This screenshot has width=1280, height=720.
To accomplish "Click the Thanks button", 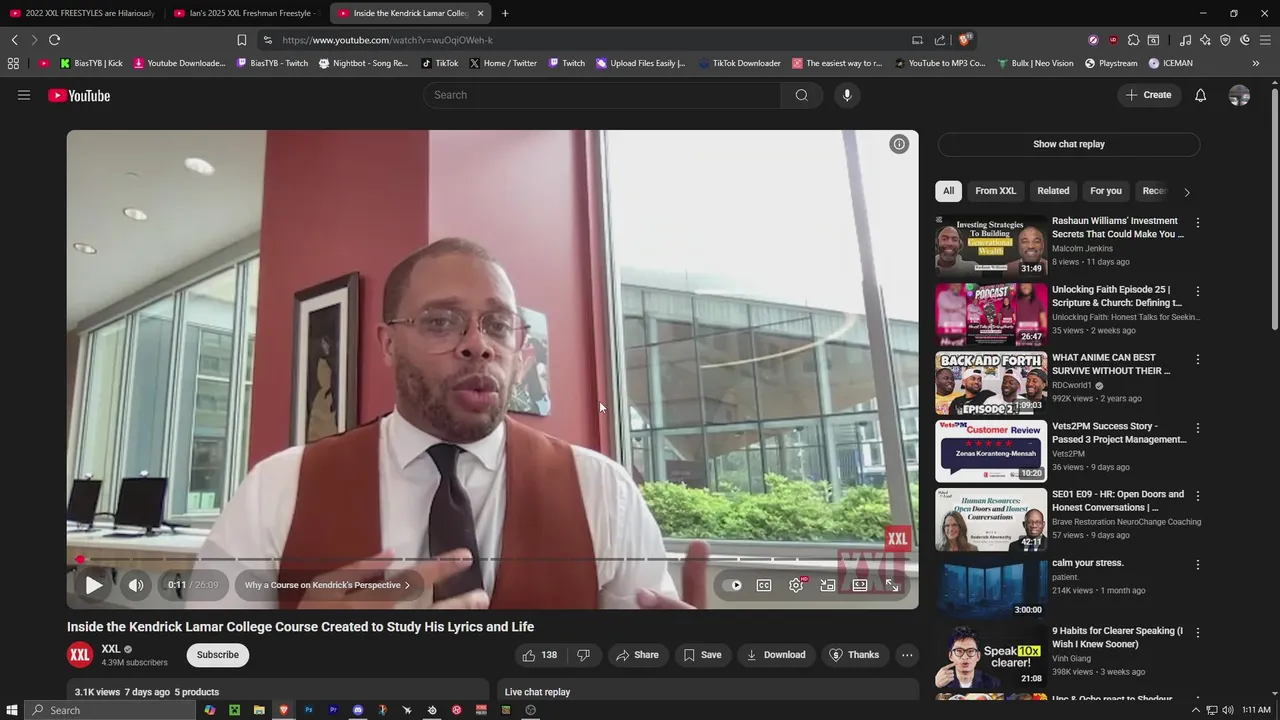I will click(855, 655).
